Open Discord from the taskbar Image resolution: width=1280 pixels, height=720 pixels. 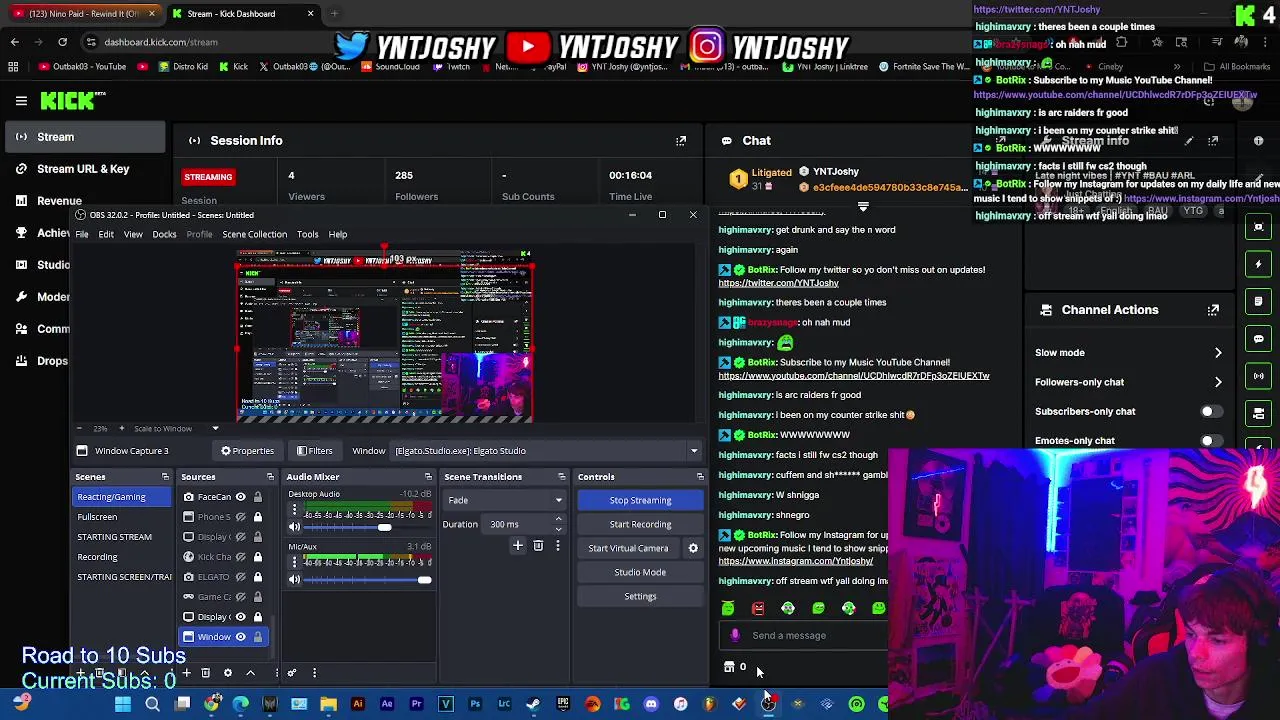651,704
